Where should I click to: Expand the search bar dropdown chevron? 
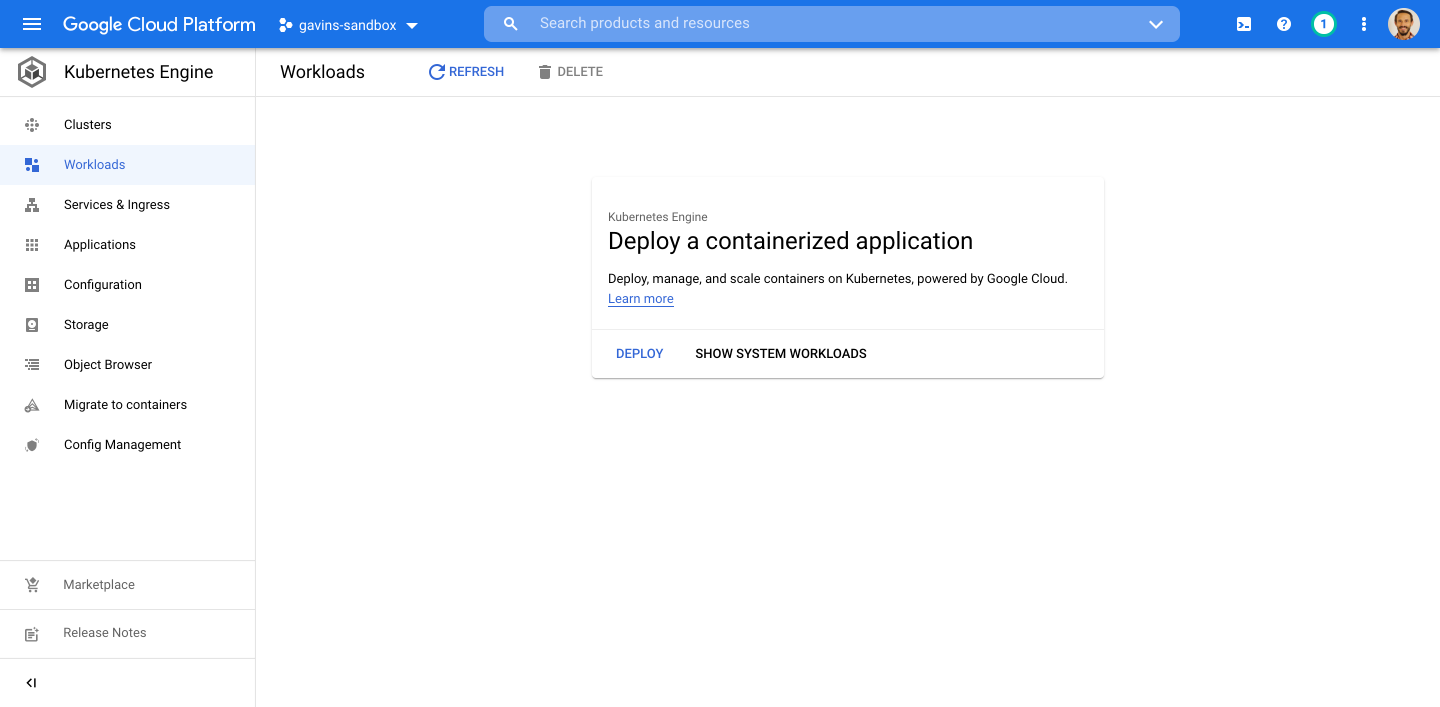1156,24
